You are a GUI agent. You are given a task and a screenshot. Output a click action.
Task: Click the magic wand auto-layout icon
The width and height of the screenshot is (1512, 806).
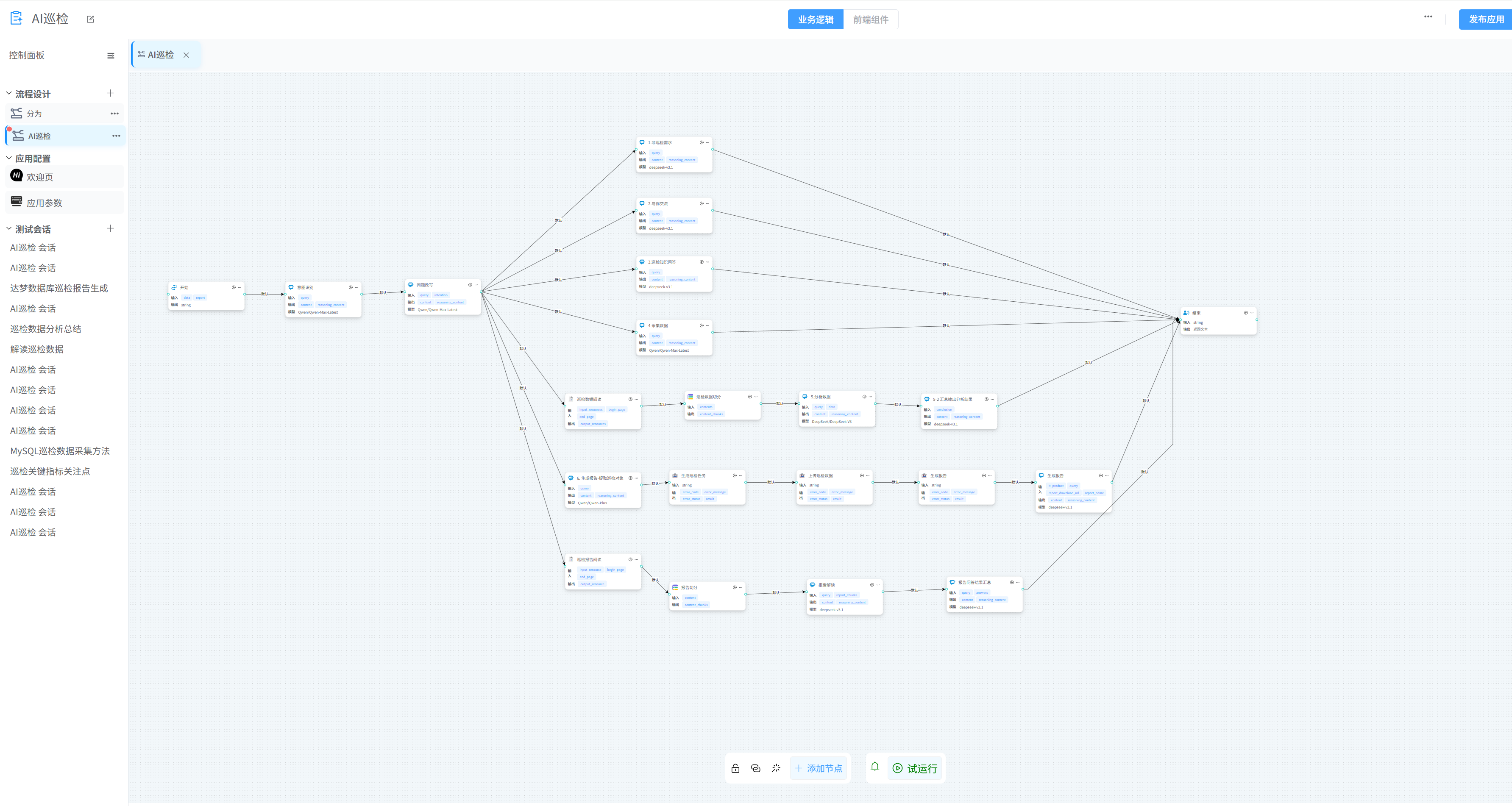[x=776, y=768]
